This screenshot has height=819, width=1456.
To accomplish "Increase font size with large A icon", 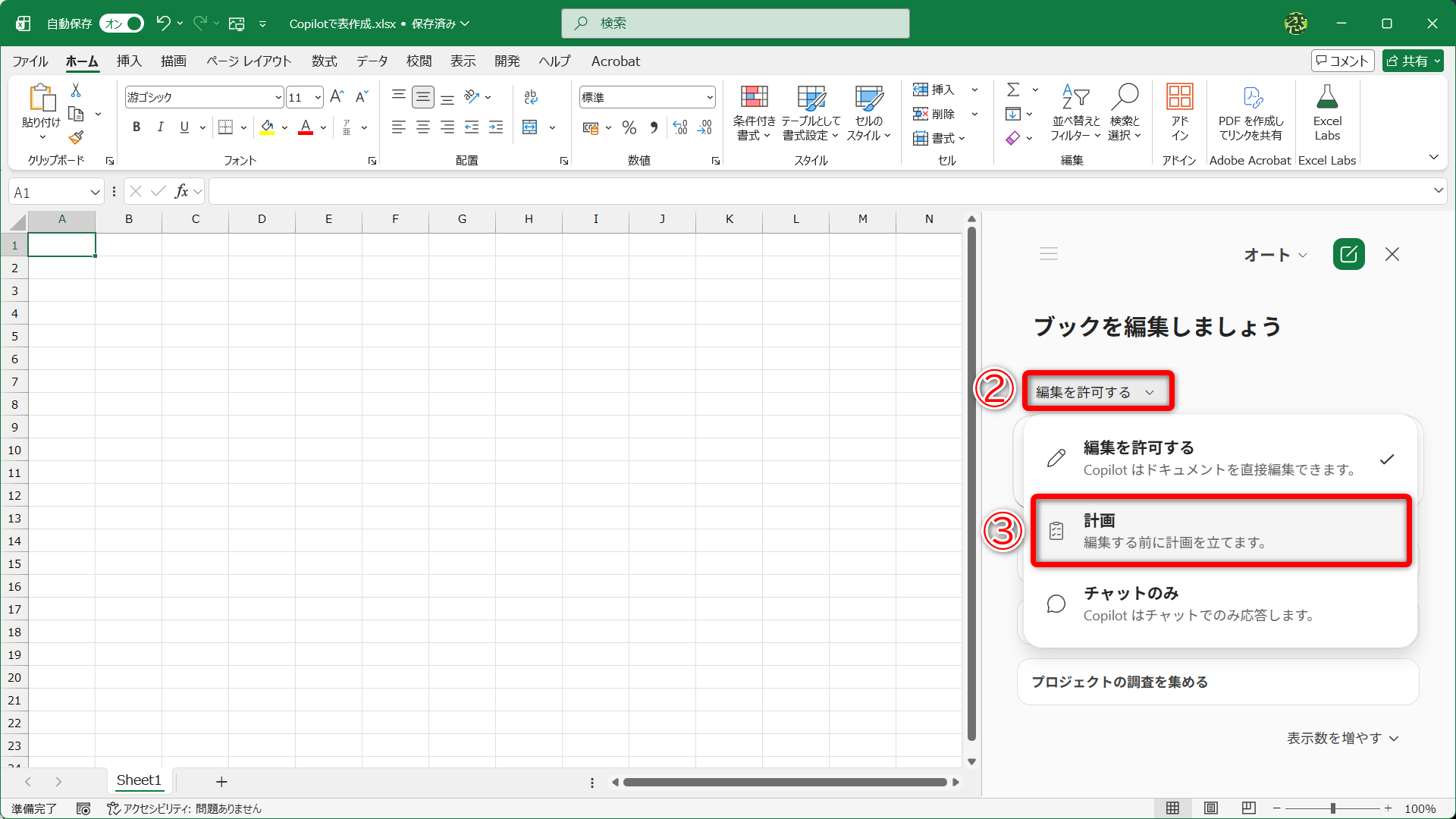I will pyautogui.click(x=337, y=96).
